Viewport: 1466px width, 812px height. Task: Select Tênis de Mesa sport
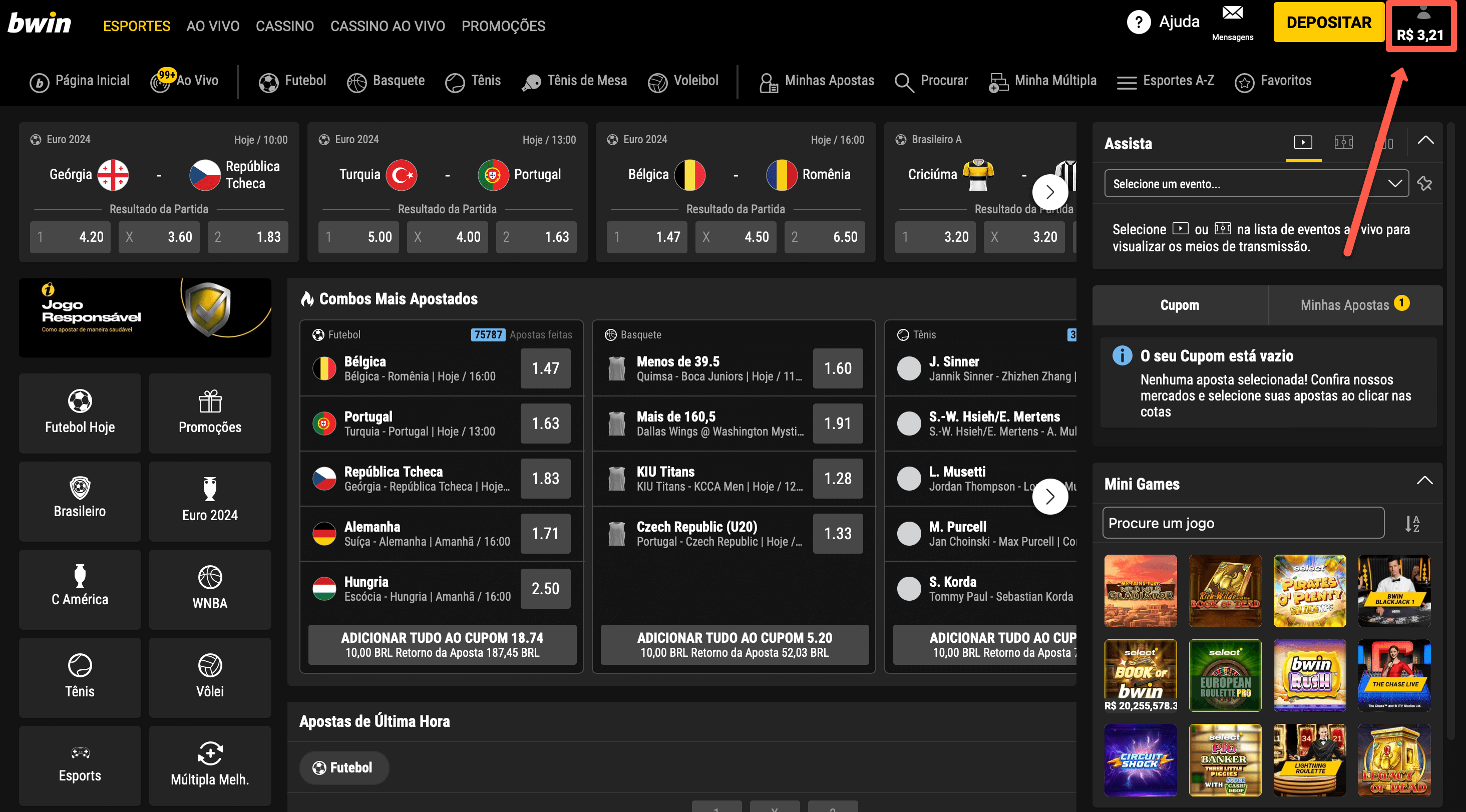pos(574,81)
